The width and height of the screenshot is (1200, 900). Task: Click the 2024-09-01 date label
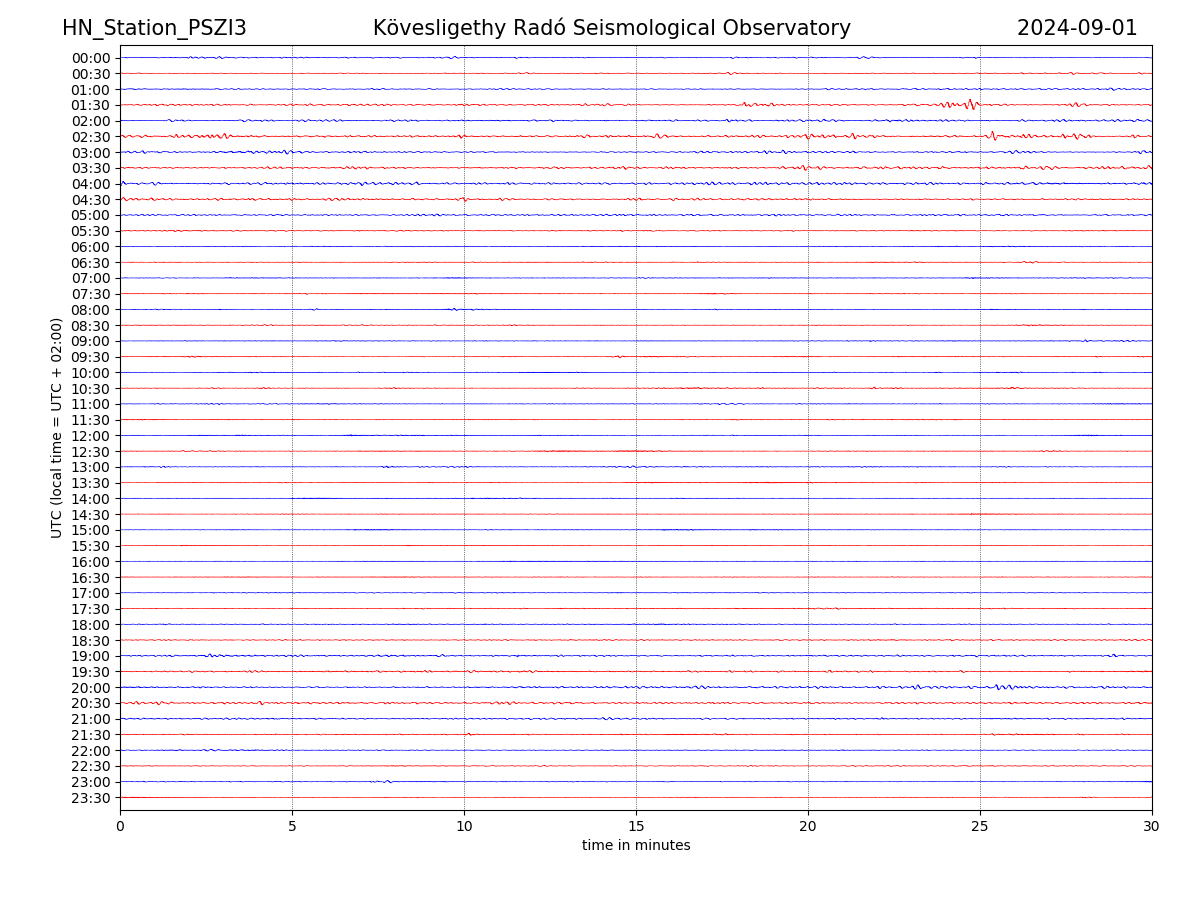tap(1077, 28)
